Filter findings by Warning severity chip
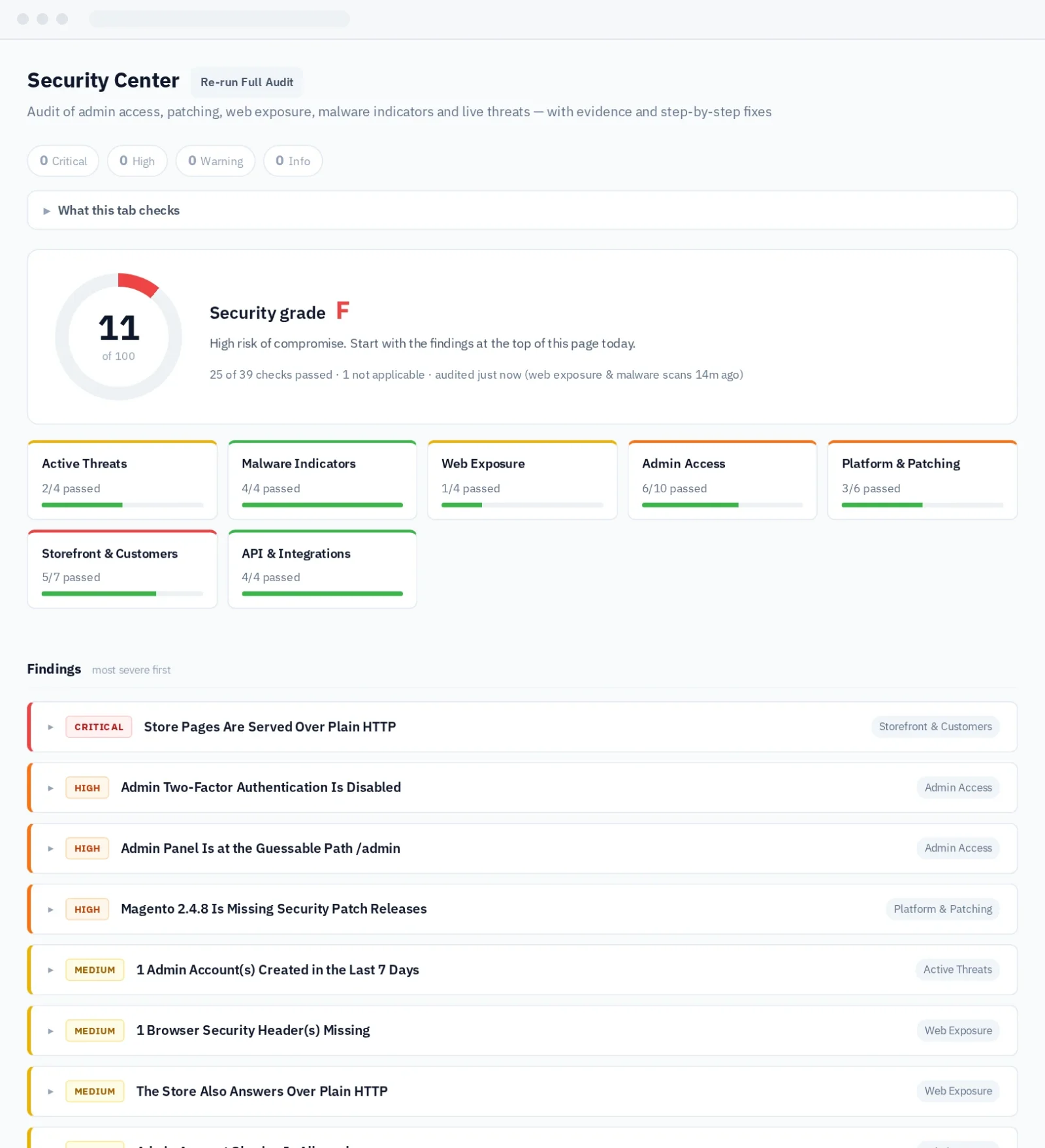 [x=216, y=161]
